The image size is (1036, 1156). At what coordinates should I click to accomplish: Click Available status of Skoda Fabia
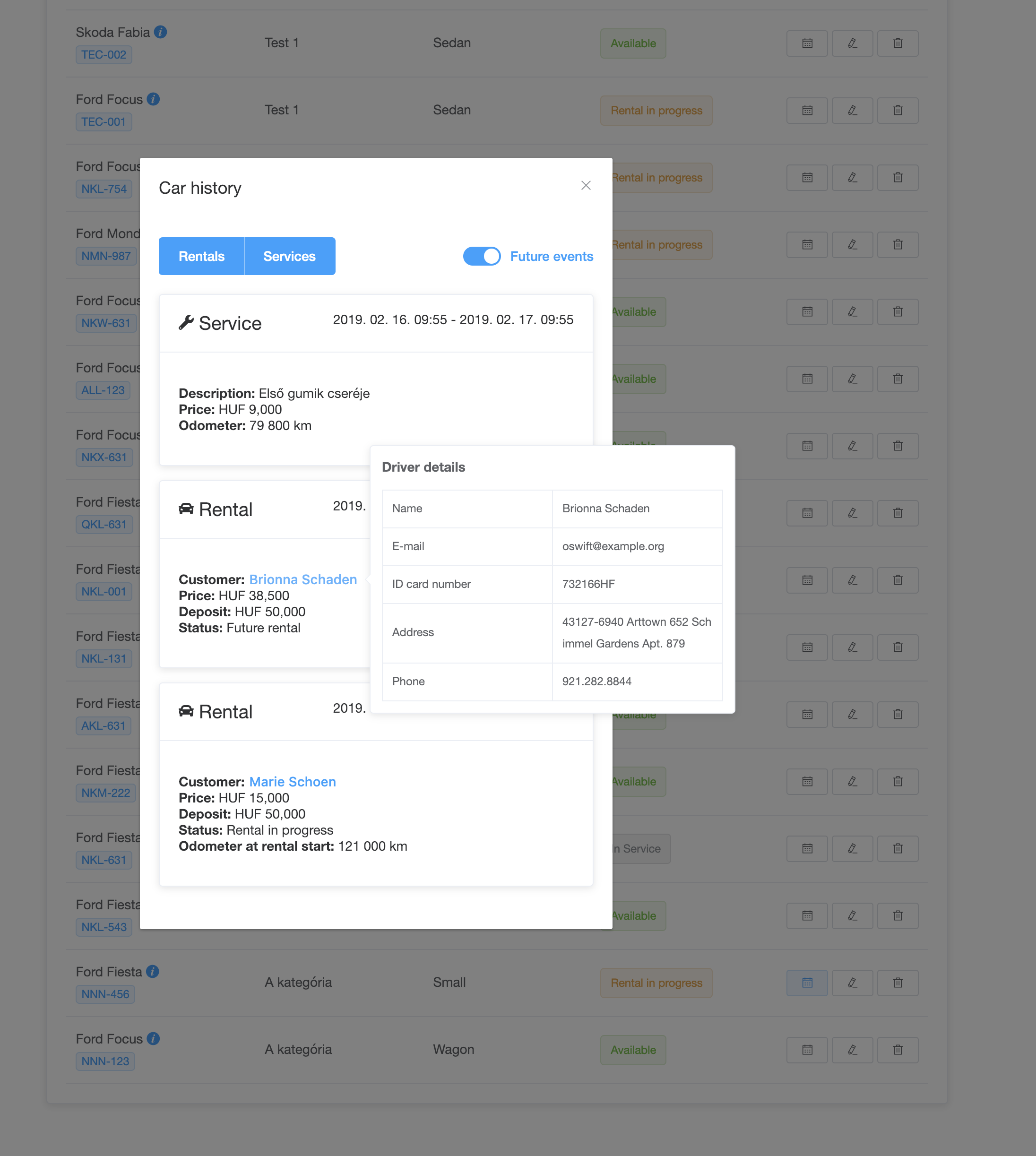(x=633, y=43)
